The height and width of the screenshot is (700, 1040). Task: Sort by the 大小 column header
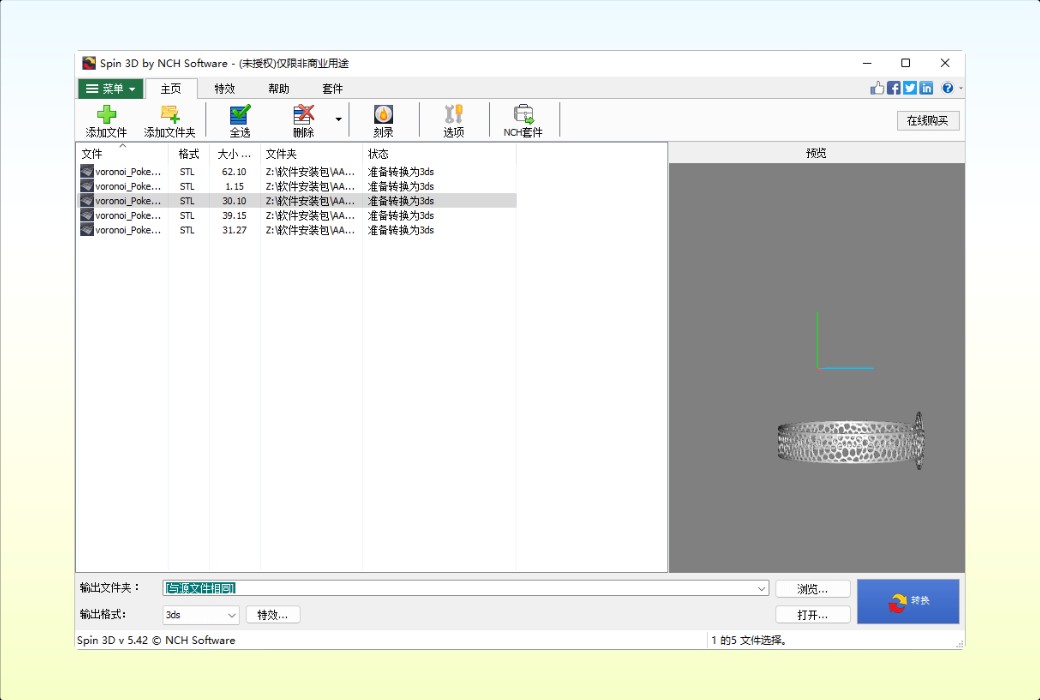235,154
